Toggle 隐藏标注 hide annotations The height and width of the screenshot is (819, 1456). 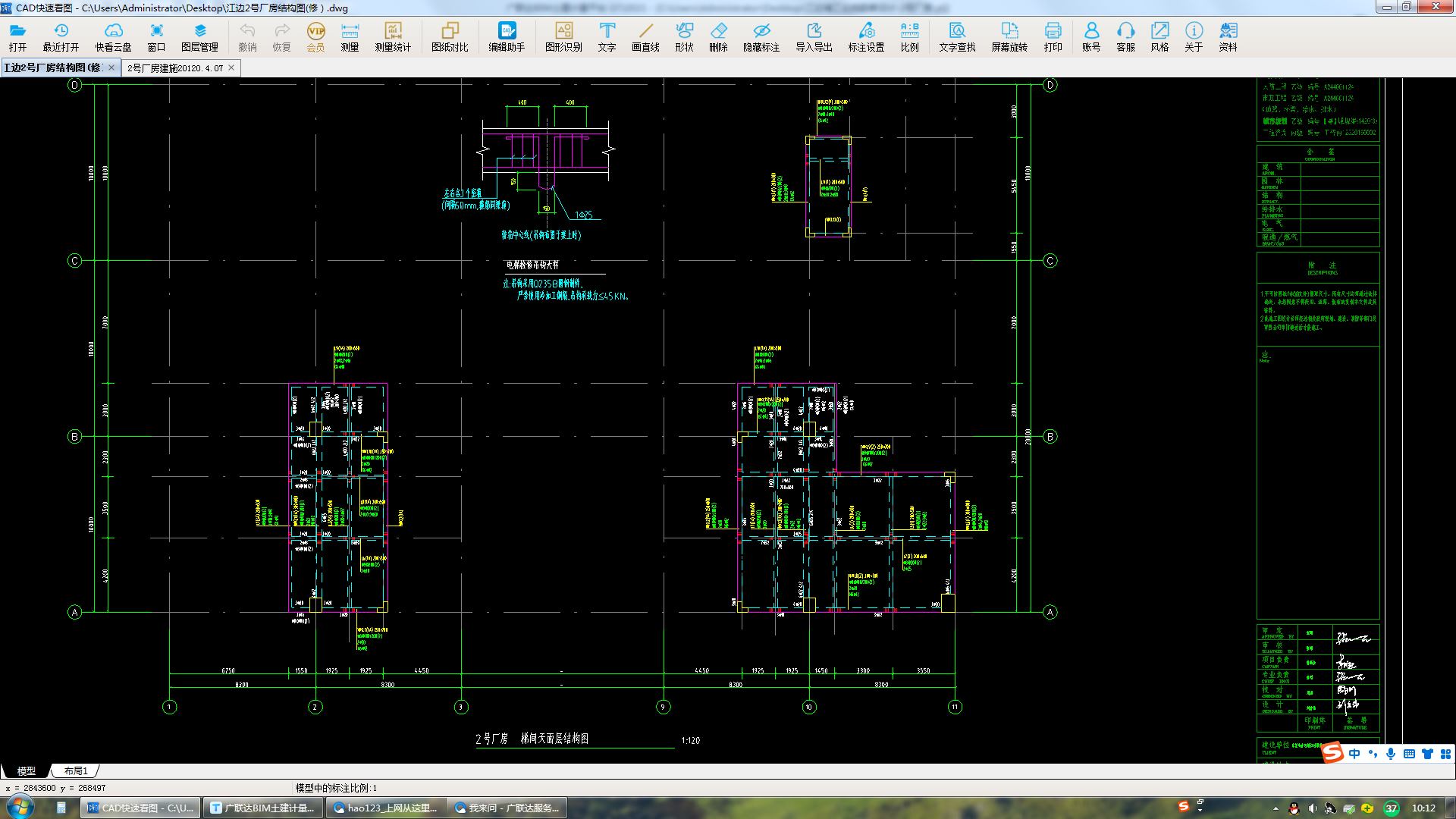[x=761, y=37]
